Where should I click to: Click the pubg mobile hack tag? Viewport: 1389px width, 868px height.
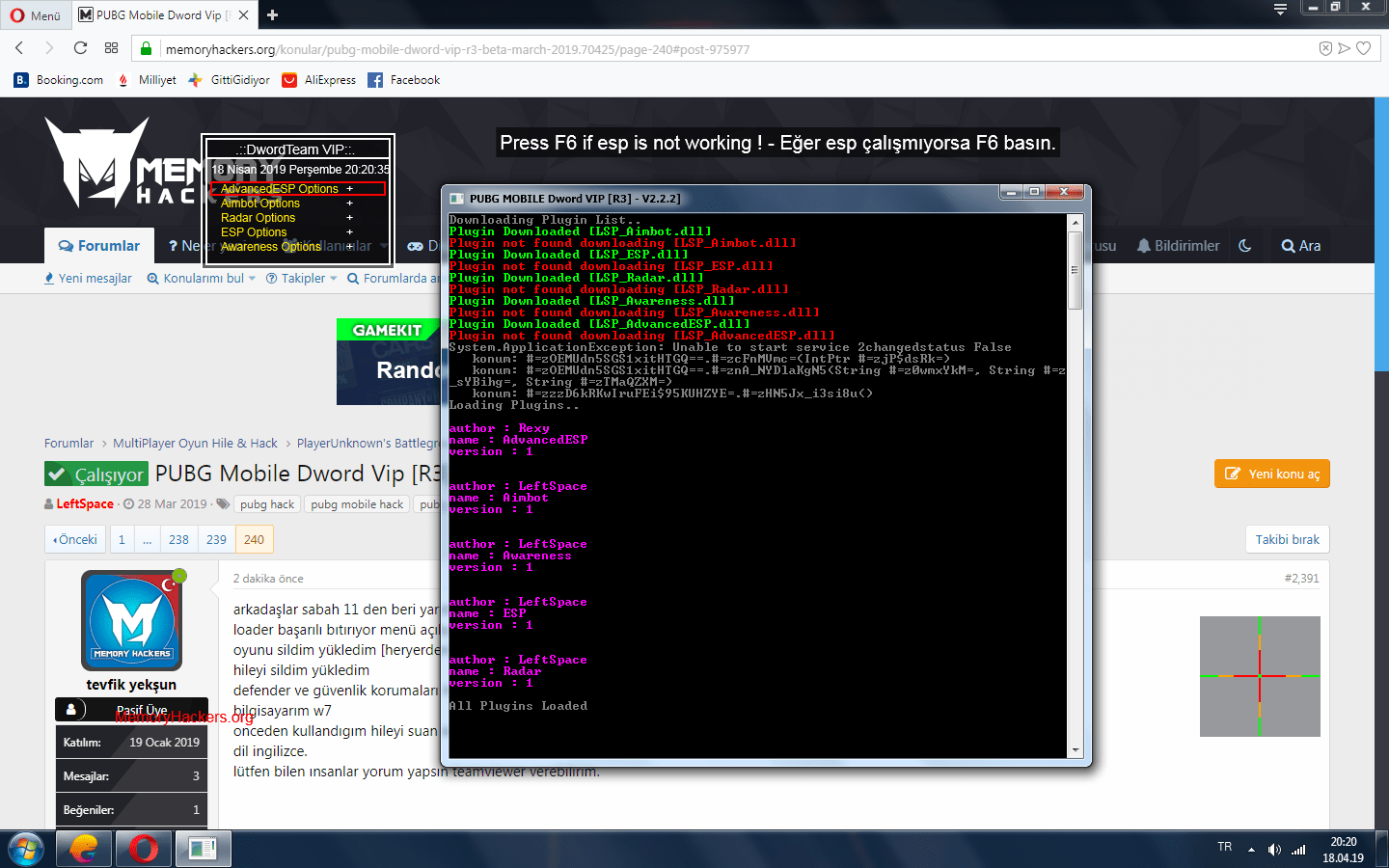click(357, 504)
